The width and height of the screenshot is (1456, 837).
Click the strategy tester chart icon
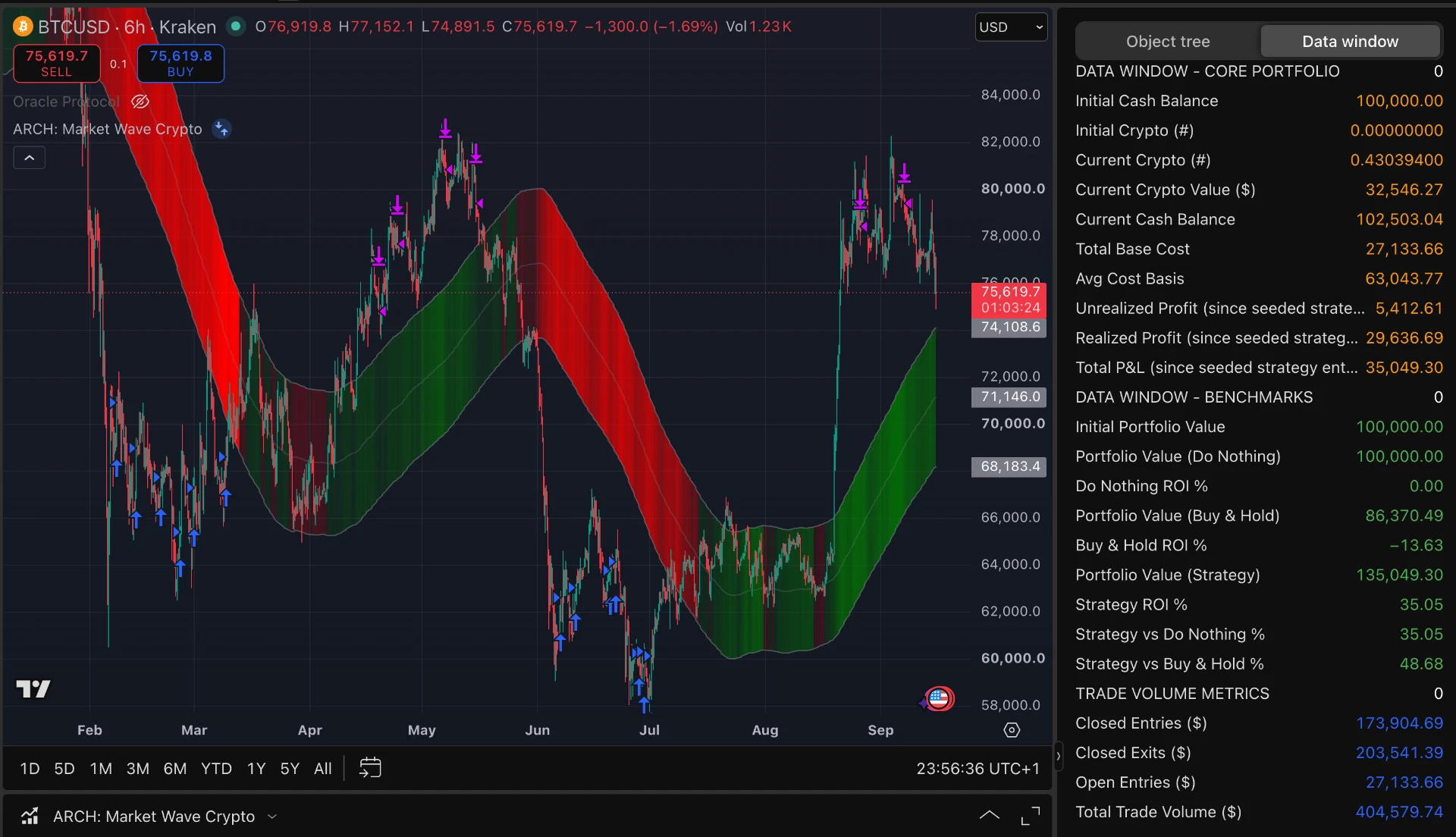pyautogui.click(x=30, y=817)
